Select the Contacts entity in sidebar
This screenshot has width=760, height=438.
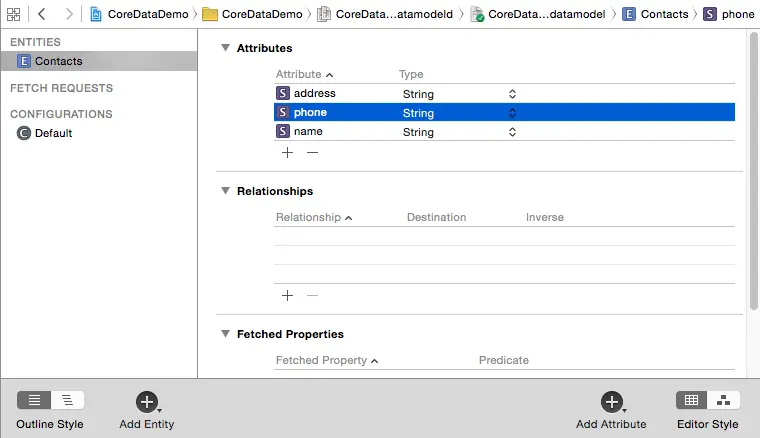click(99, 61)
